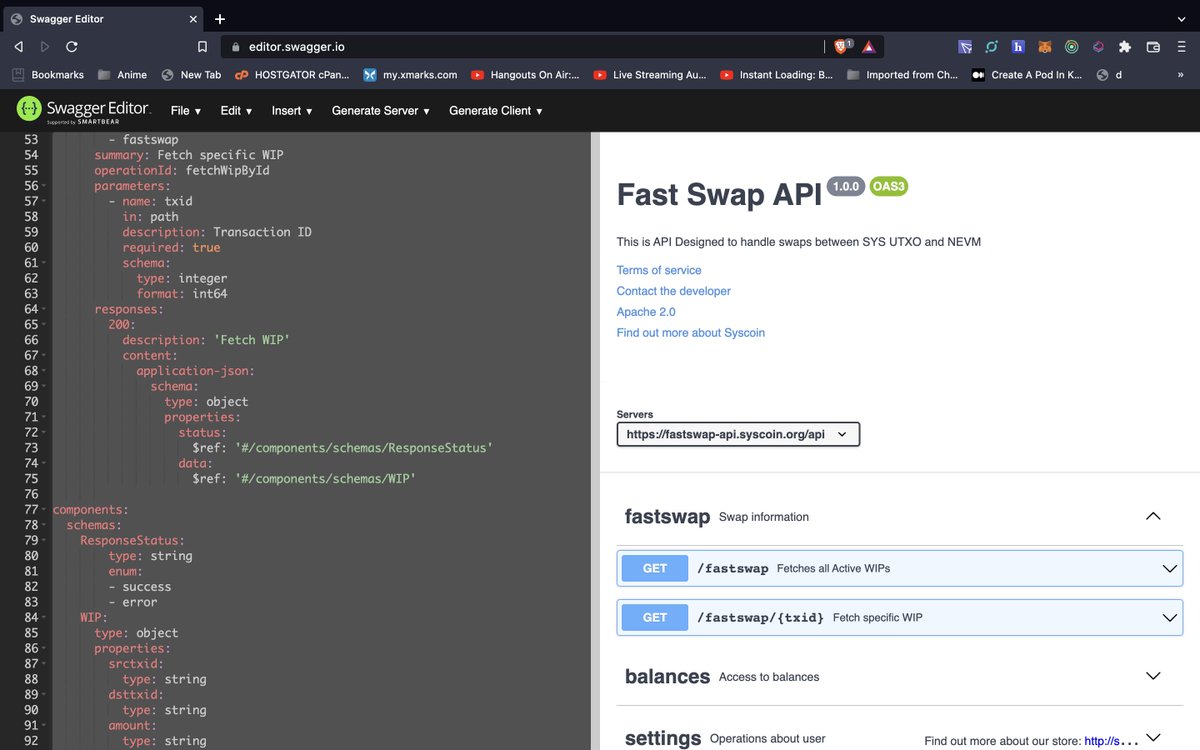Open the extensions puzzle piece menu
The width and height of the screenshot is (1200, 750).
pos(1125,46)
